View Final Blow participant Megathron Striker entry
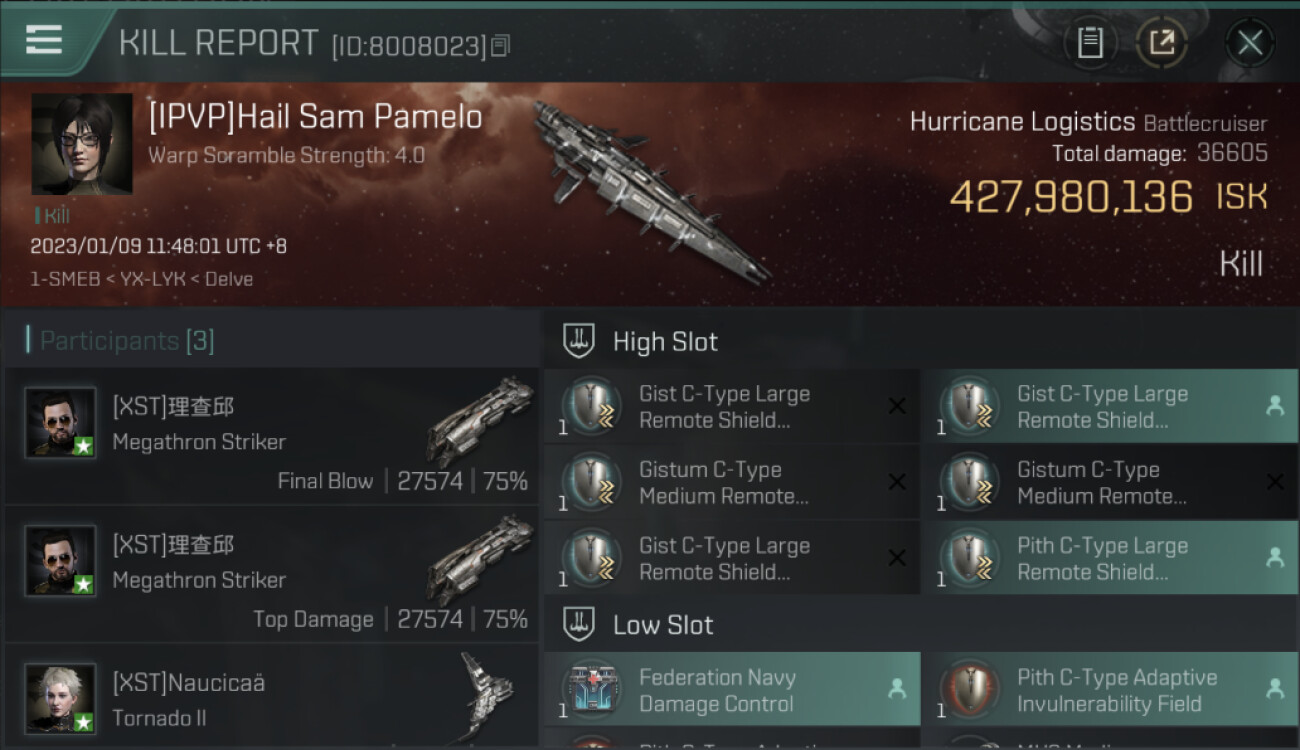Image resolution: width=1300 pixels, height=750 pixels. pos(272,436)
